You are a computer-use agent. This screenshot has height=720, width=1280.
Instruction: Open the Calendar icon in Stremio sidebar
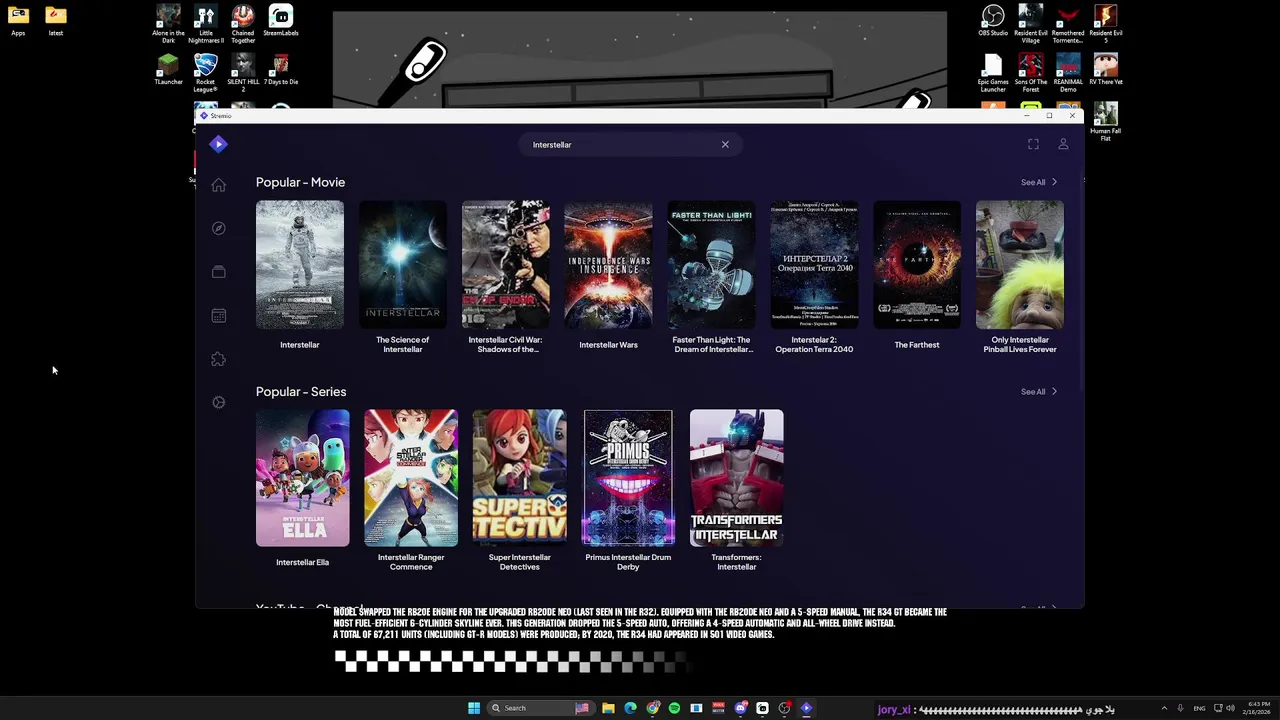(x=218, y=316)
